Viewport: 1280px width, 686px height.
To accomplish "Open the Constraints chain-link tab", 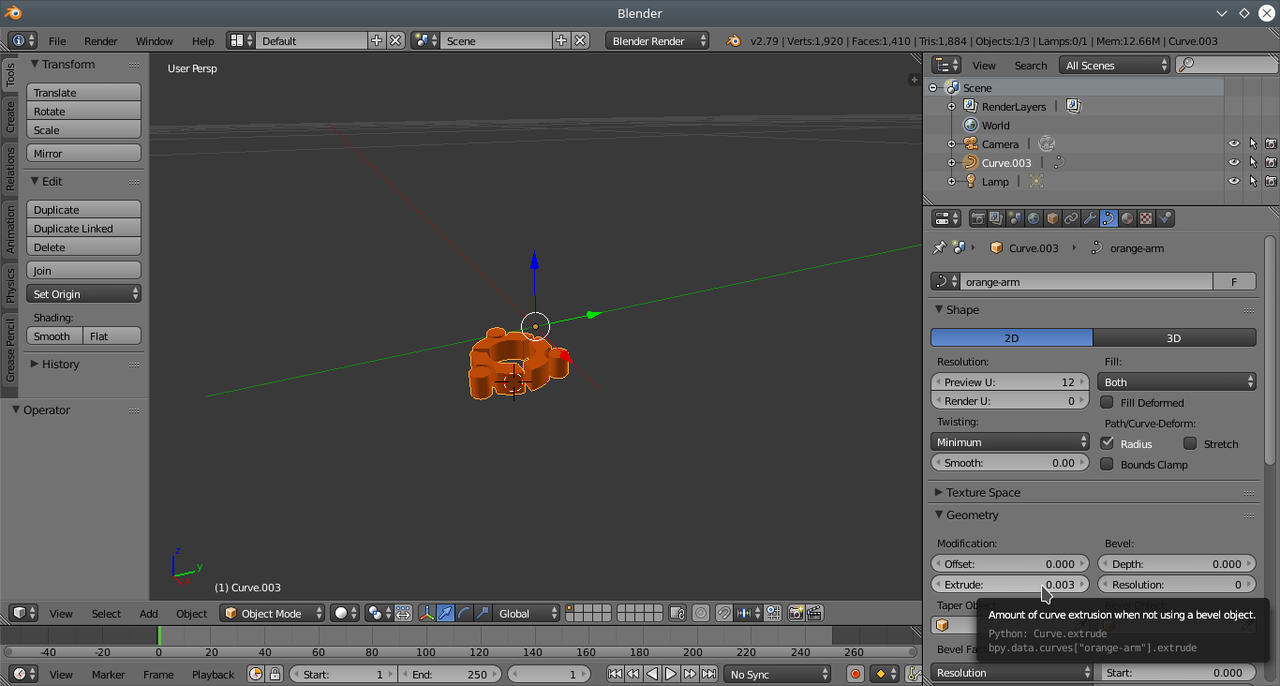I will (1071, 218).
